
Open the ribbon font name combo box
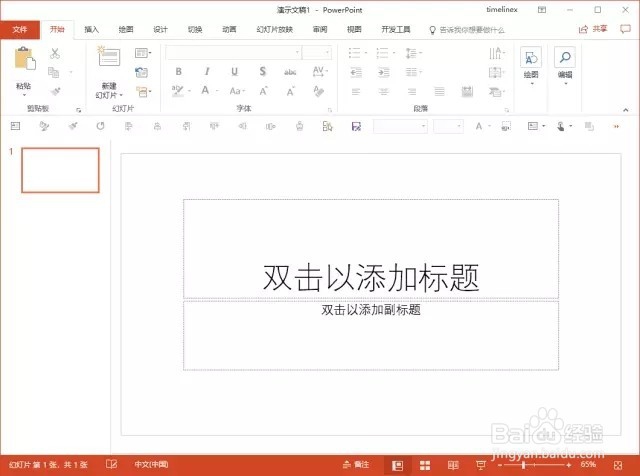pos(233,53)
